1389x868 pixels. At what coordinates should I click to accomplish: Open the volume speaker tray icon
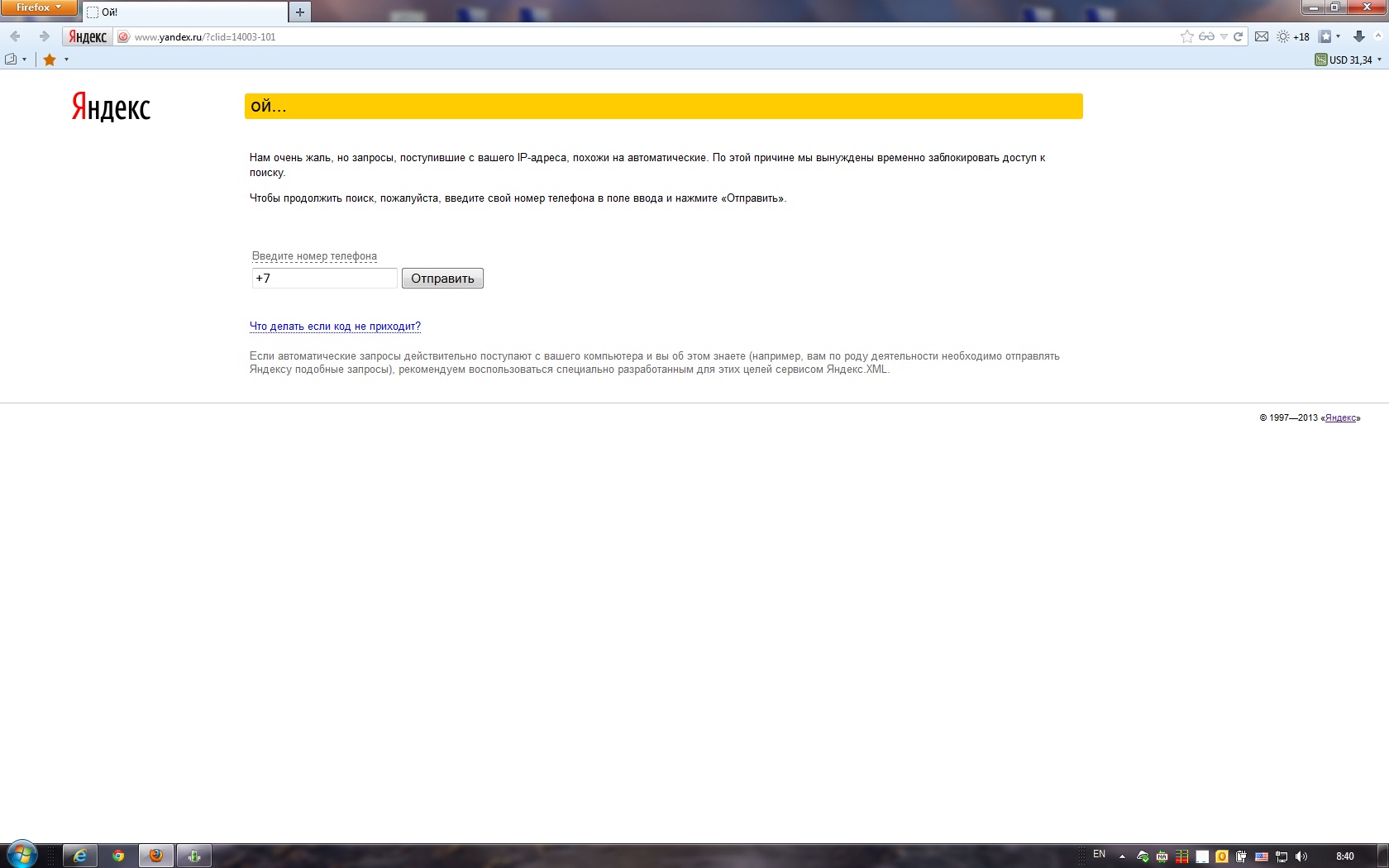(1301, 856)
